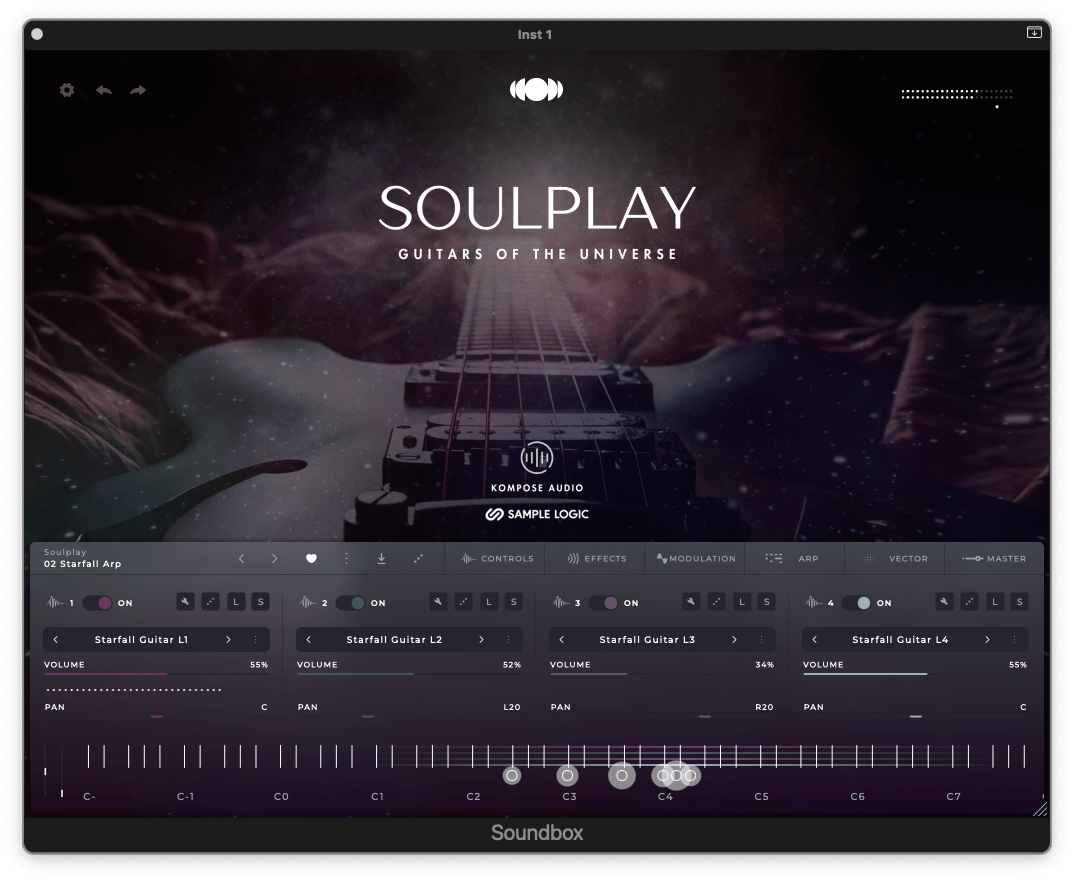The image size is (1074, 881).
Task: Randomize layer 3 with its dice icon
Action: tap(716, 602)
